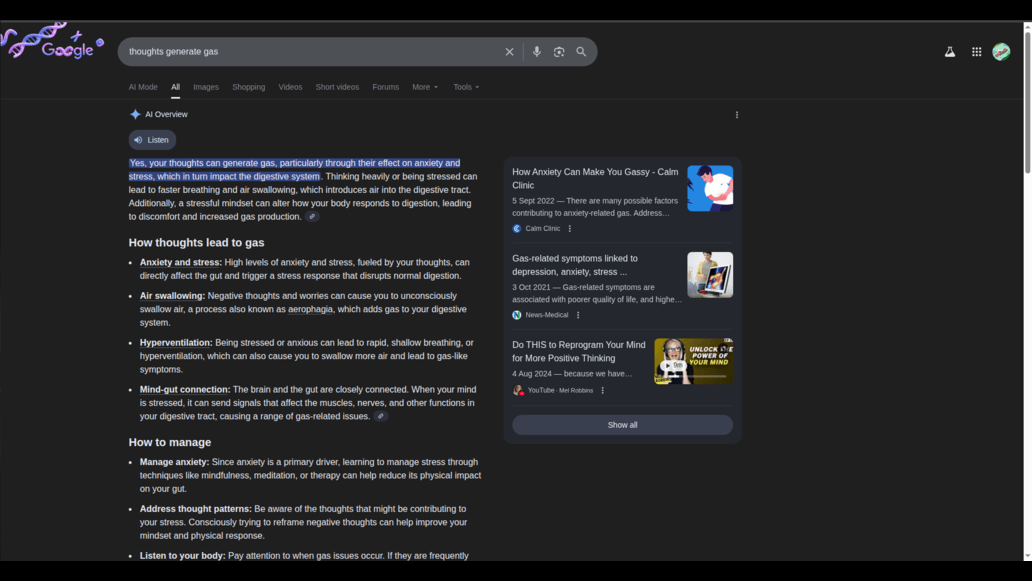The image size is (1032, 581).
Task: Expand the Tools dropdown
Action: pyautogui.click(x=466, y=87)
